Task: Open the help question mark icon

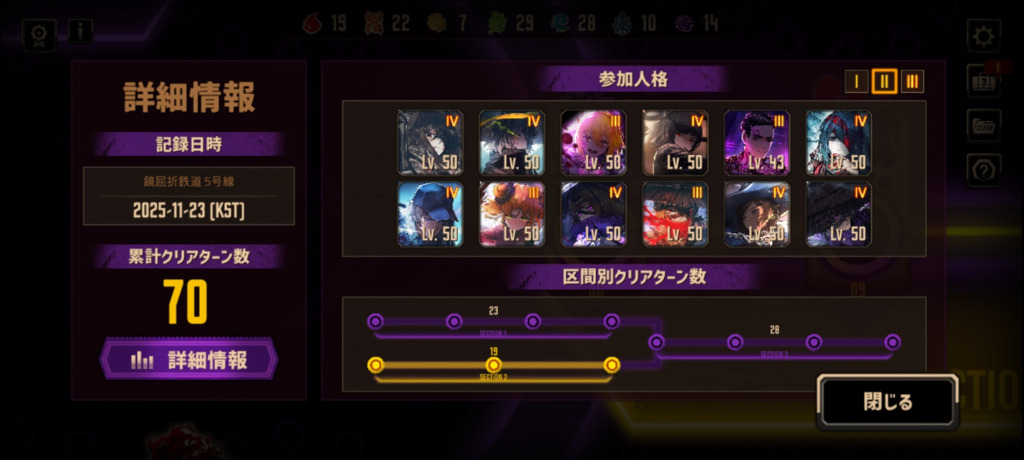Action: [x=984, y=171]
